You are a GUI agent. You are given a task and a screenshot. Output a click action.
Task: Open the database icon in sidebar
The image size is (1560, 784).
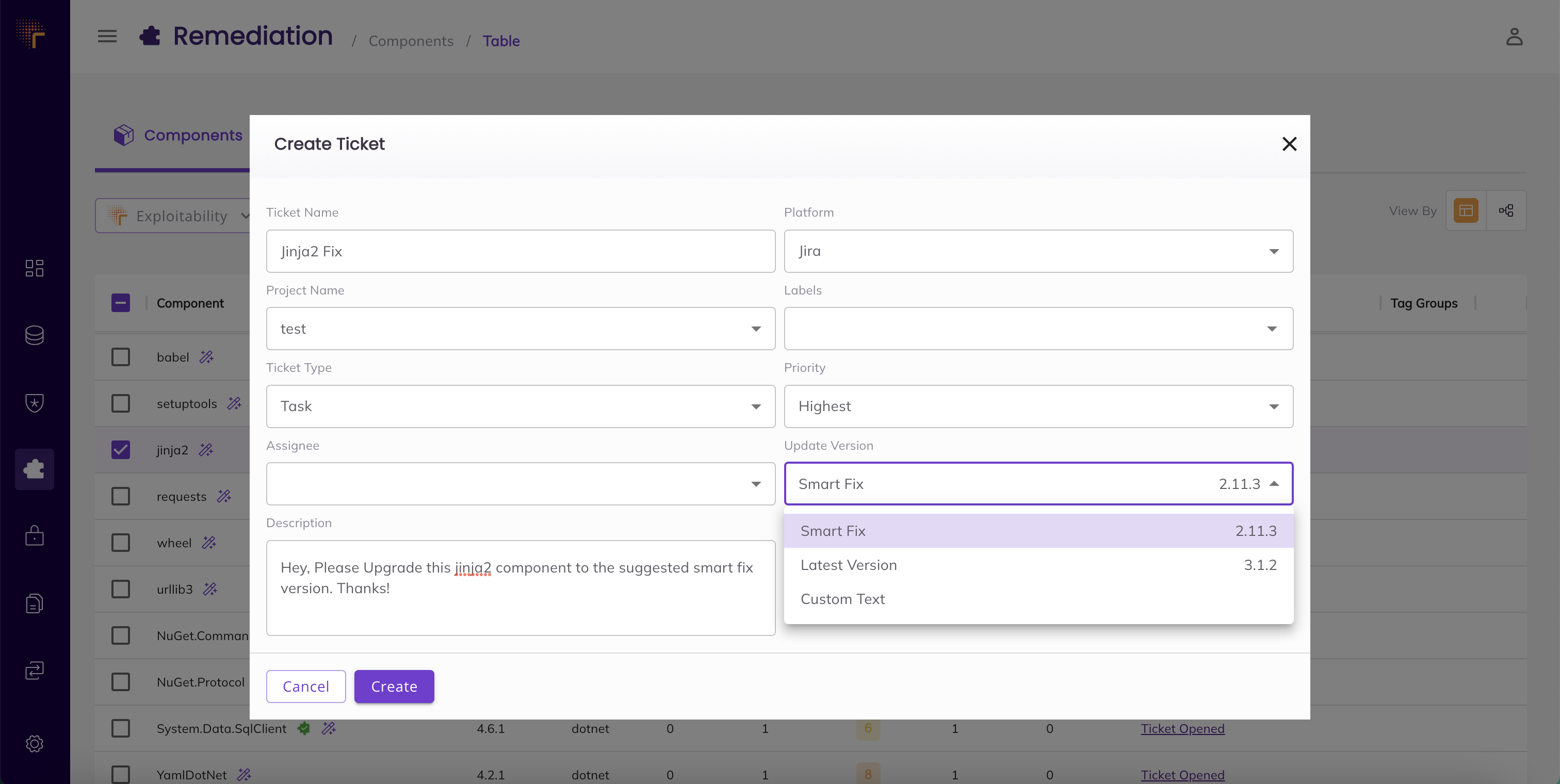35,335
